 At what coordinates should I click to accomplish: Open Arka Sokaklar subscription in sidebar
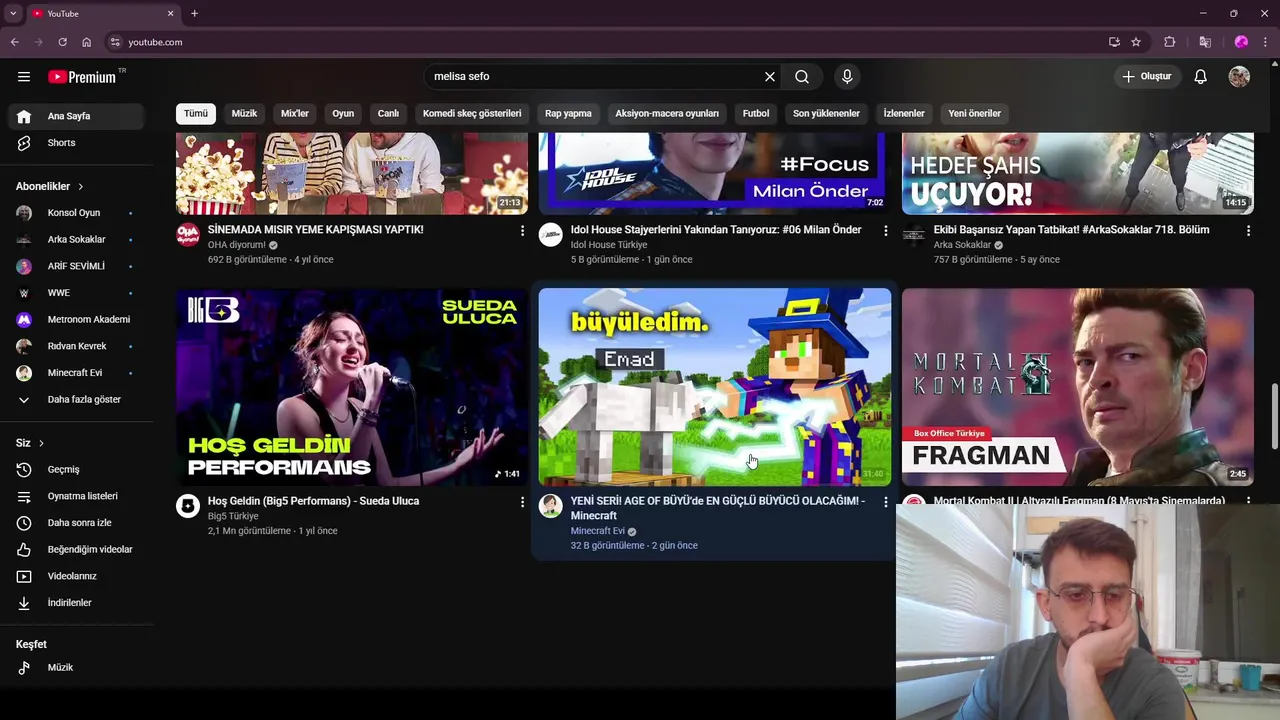tap(76, 240)
